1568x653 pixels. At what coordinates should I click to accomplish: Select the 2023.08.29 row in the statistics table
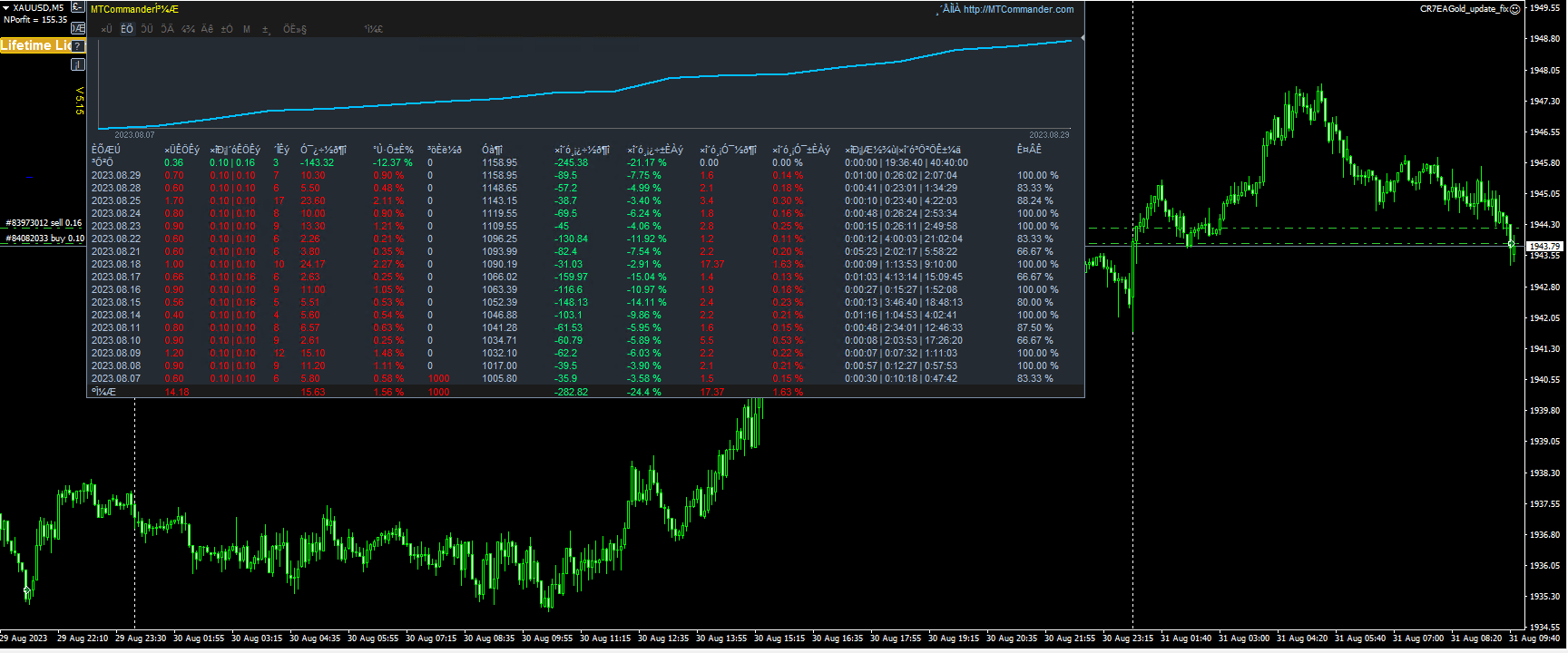[x=116, y=176]
